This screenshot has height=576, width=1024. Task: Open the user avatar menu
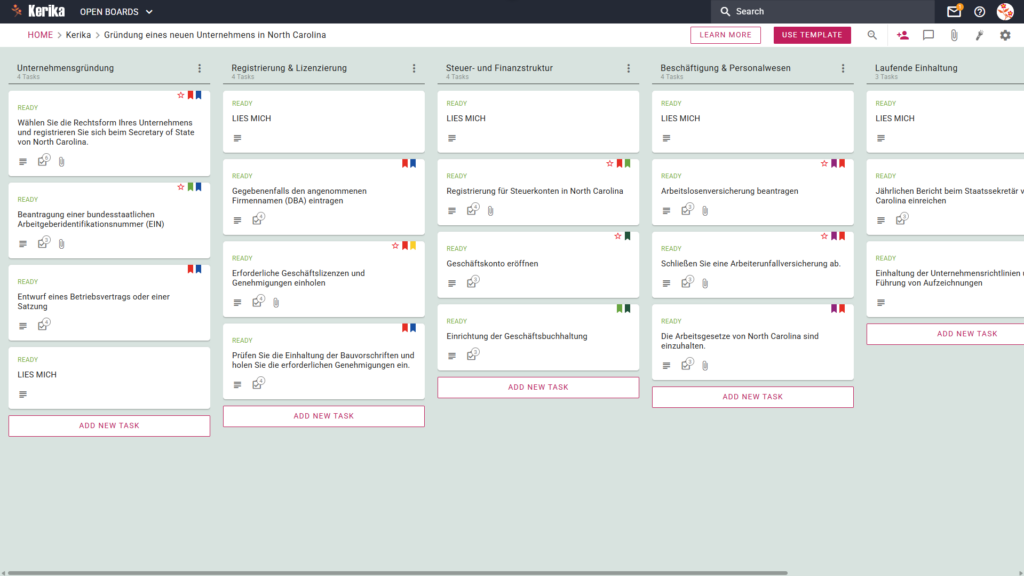pyautogui.click(x=1005, y=11)
